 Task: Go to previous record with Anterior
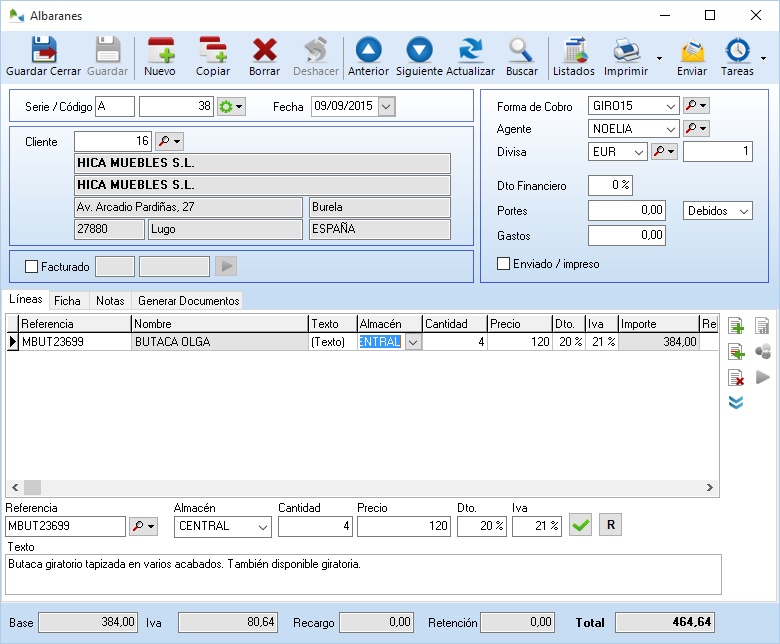point(368,57)
